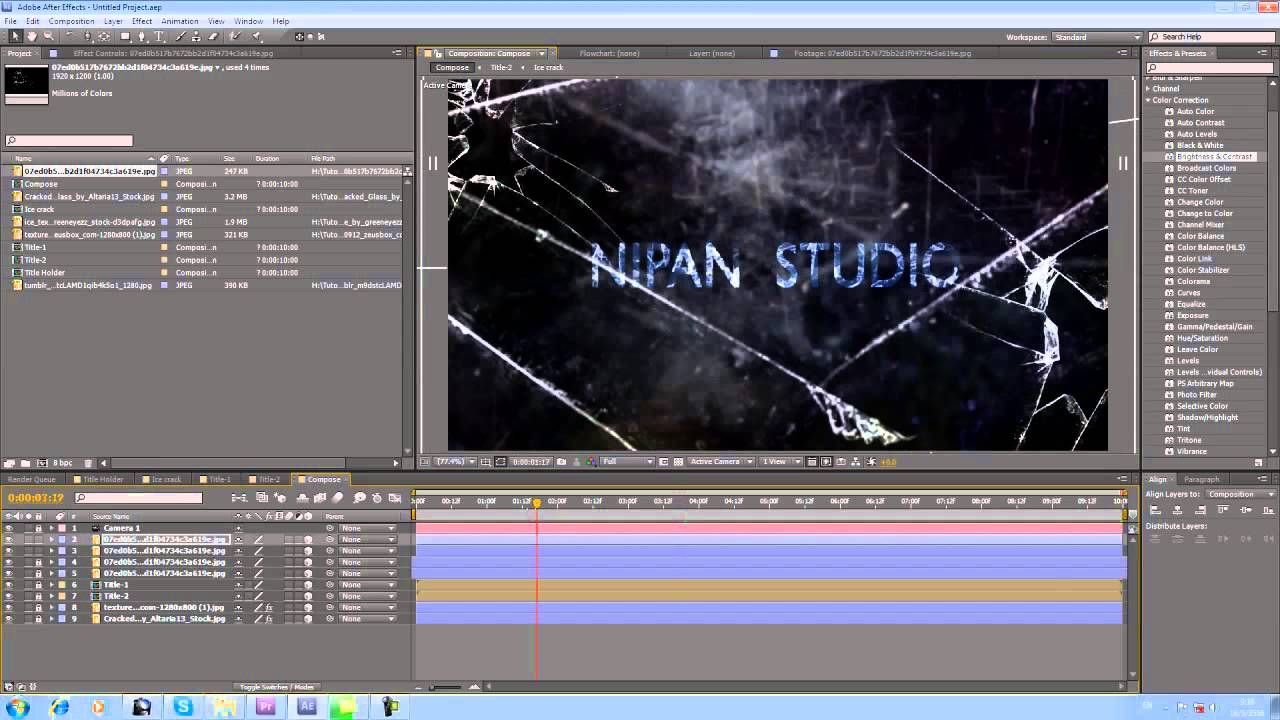
Task: Click the Take Snapshot camera icon
Action: [561, 462]
